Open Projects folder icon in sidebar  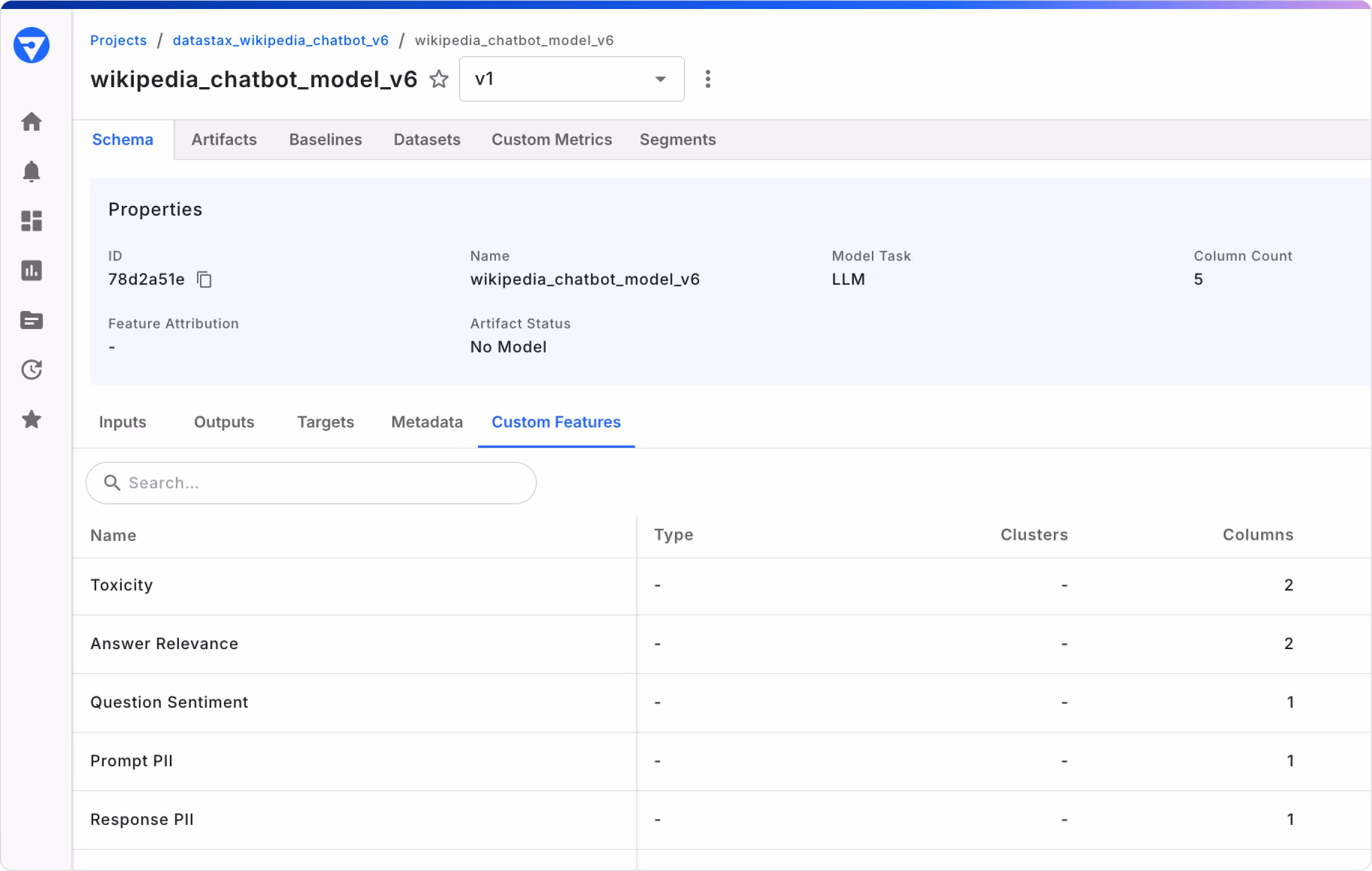[x=32, y=320]
